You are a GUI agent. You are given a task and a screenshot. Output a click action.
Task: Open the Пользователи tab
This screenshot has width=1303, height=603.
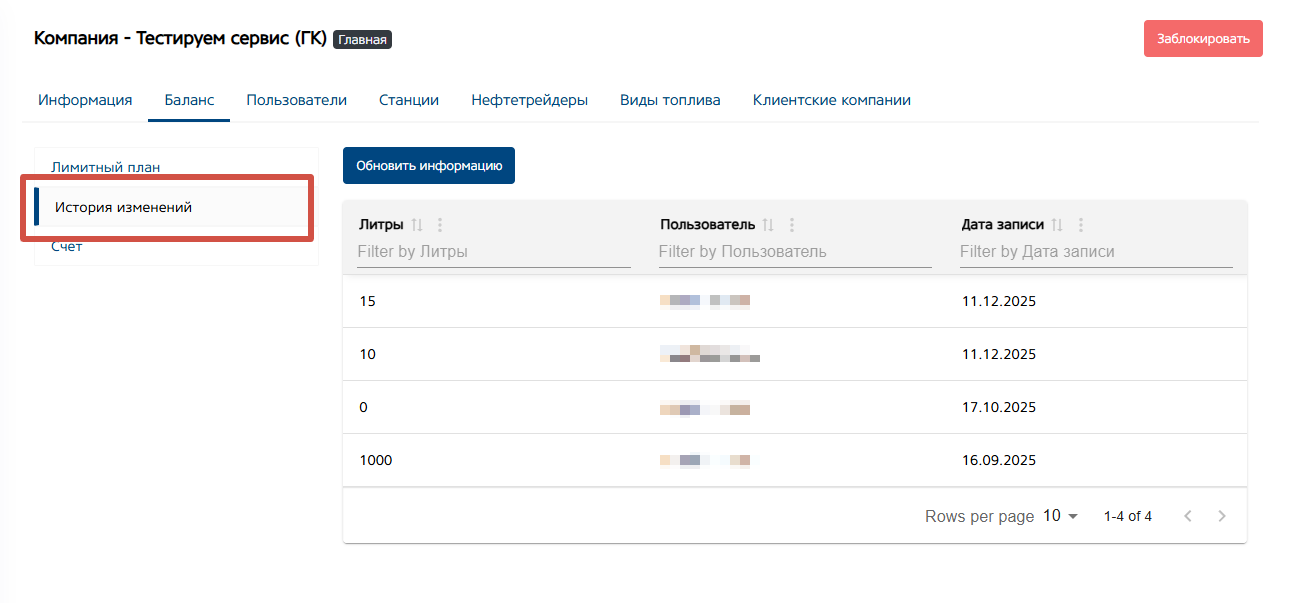click(x=297, y=100)
